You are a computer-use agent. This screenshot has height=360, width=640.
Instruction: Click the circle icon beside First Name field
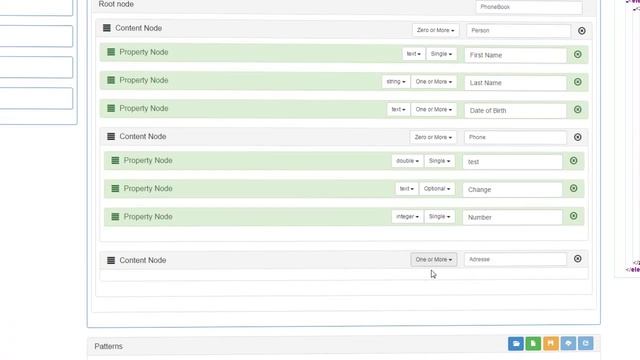(578, 54)
